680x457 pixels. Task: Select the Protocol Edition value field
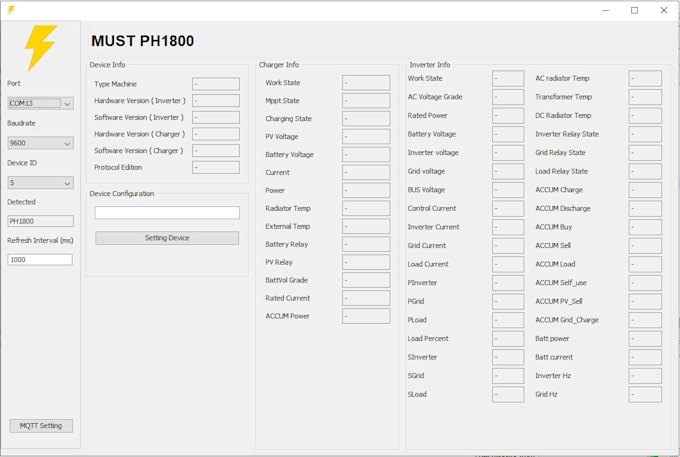216,167
